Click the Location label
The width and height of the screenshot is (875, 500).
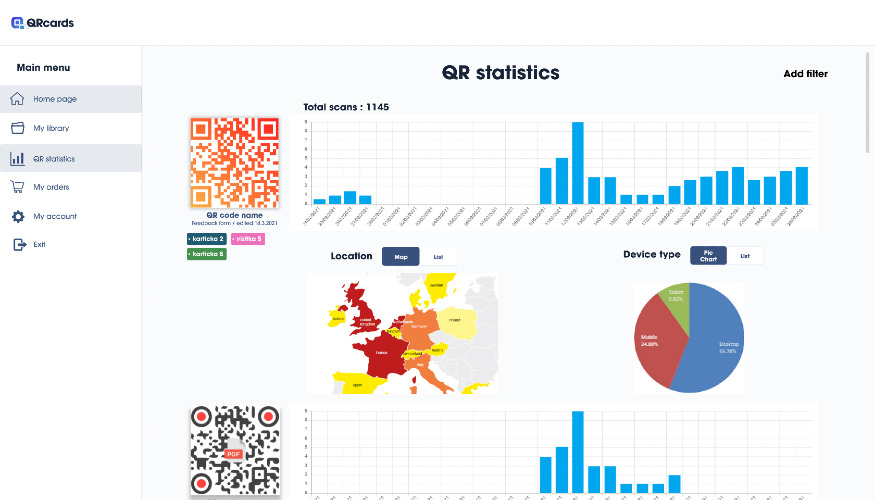351,256
